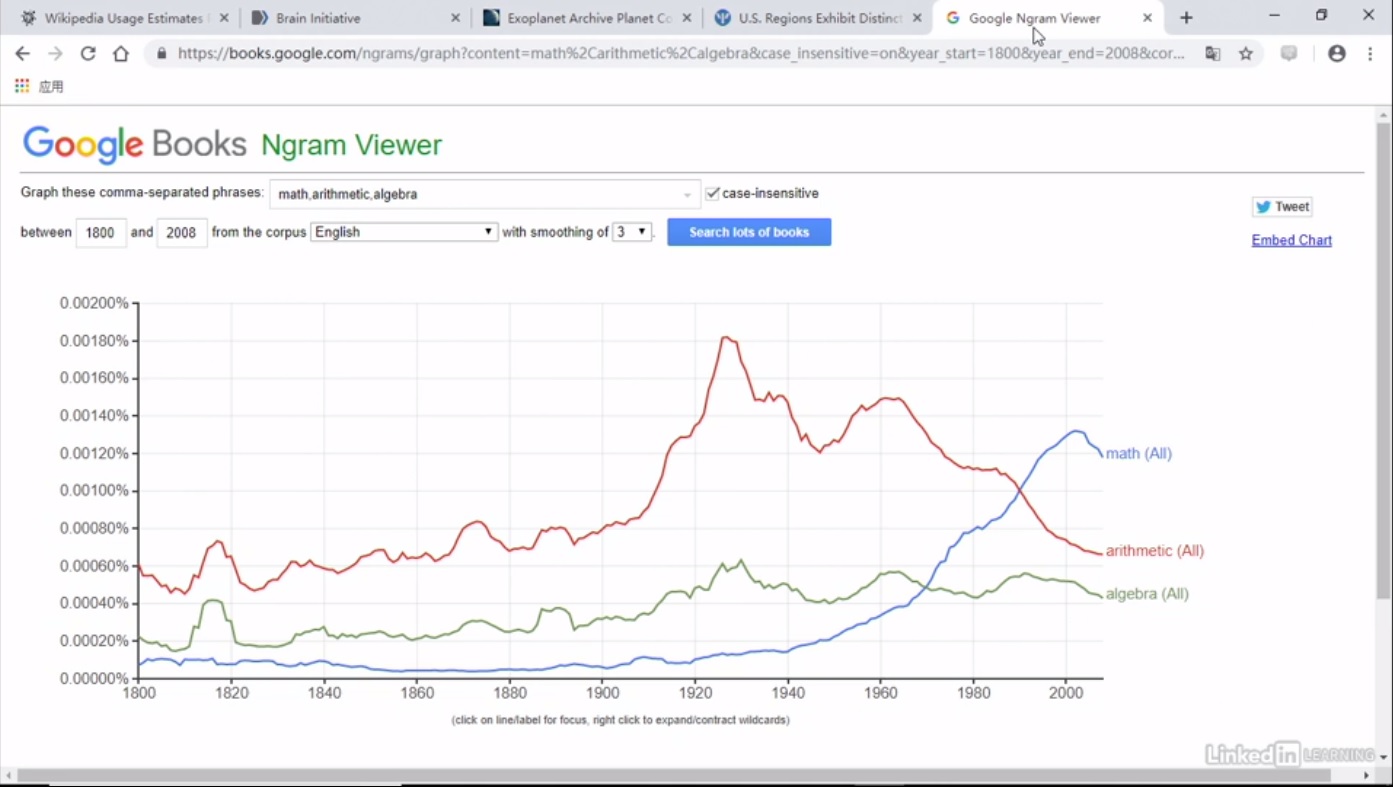
Task: Switch to Exoplanet Archive Planet tab
Action: click(586, 18)
